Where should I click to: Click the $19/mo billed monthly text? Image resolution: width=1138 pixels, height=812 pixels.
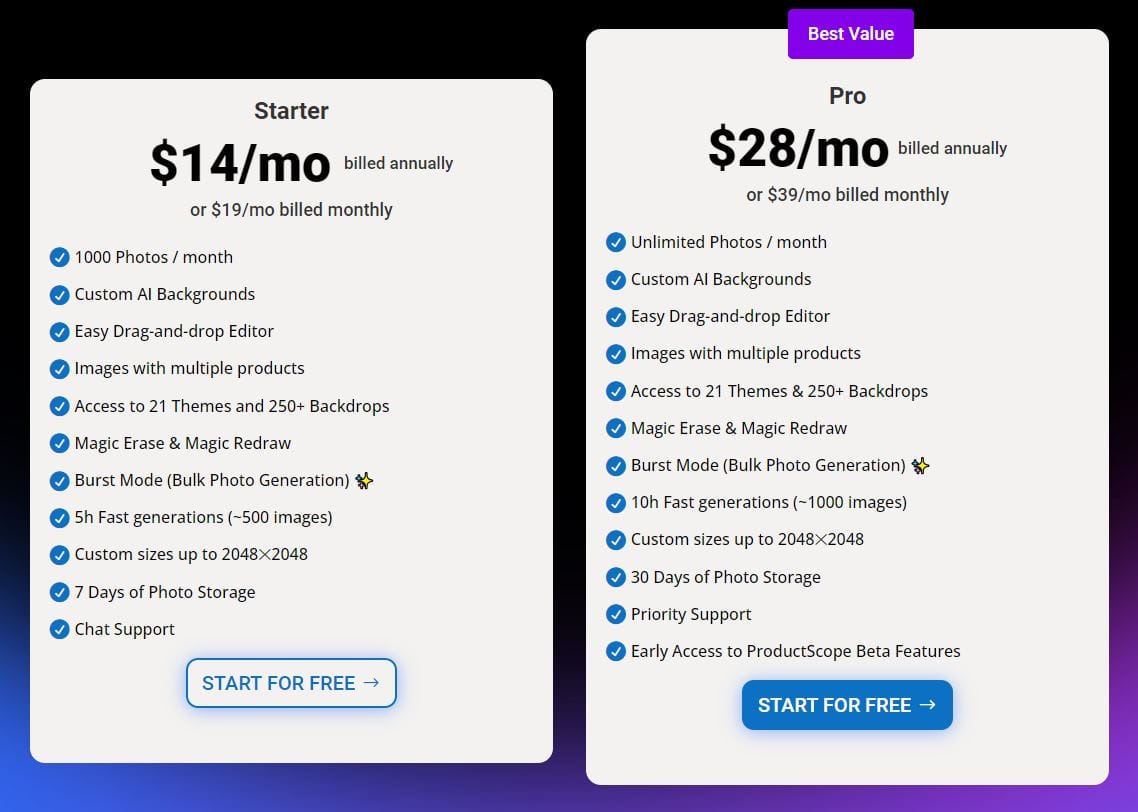coord(291,210)
